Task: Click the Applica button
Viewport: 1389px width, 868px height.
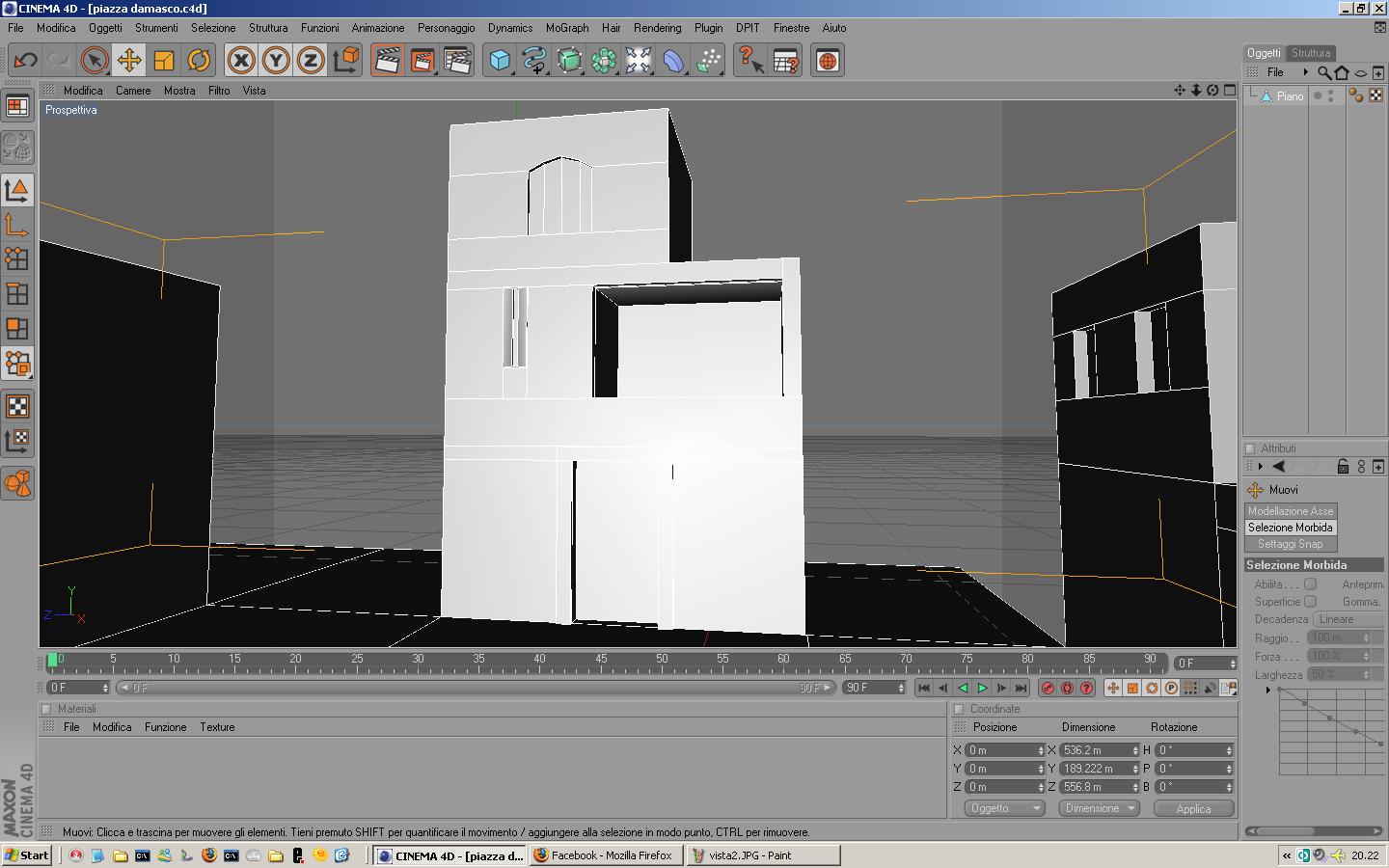Action: [1193, 808]
